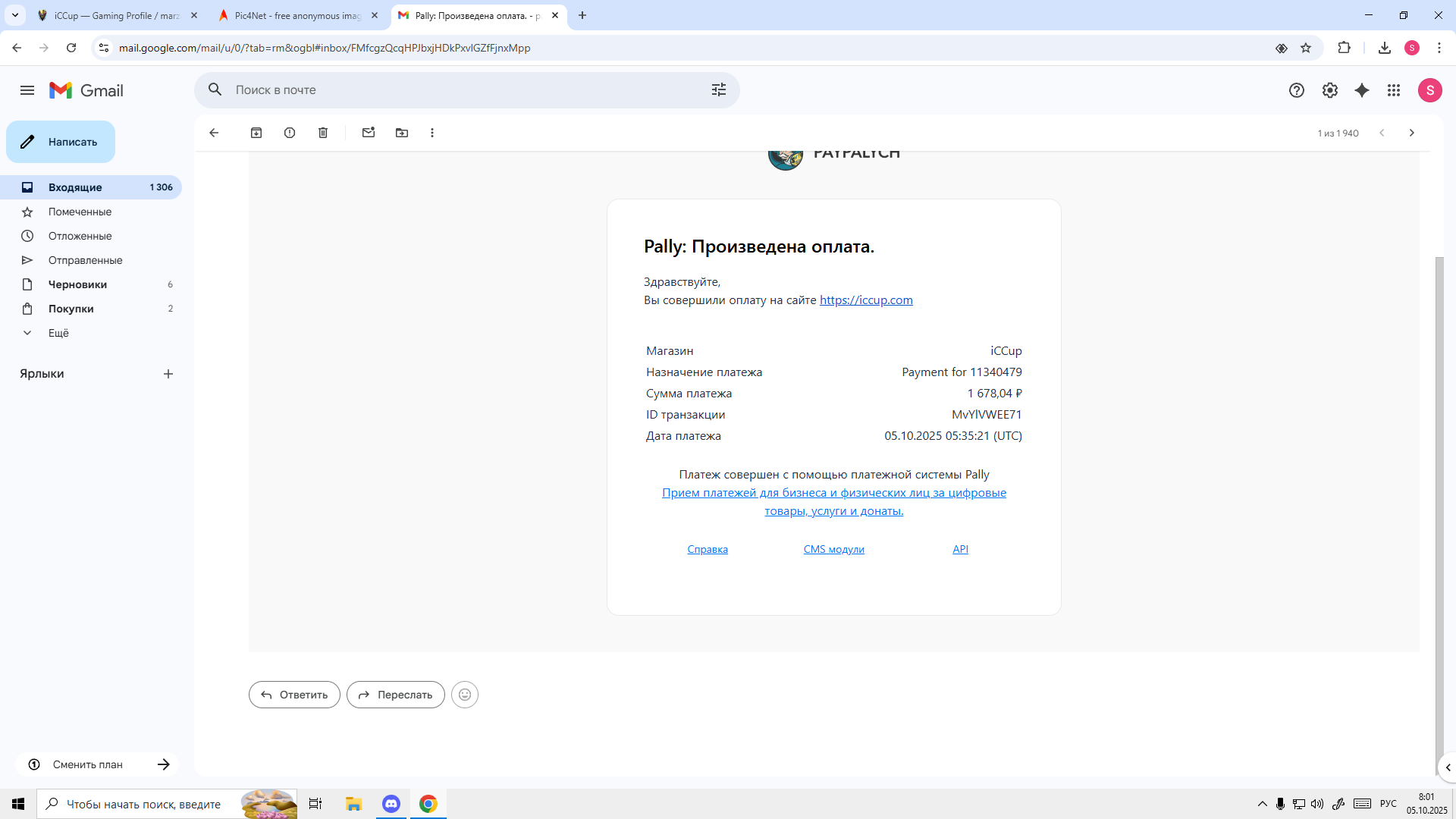Mark email as unread icon
Screen dimensions: 1456x819
[369, 133]
